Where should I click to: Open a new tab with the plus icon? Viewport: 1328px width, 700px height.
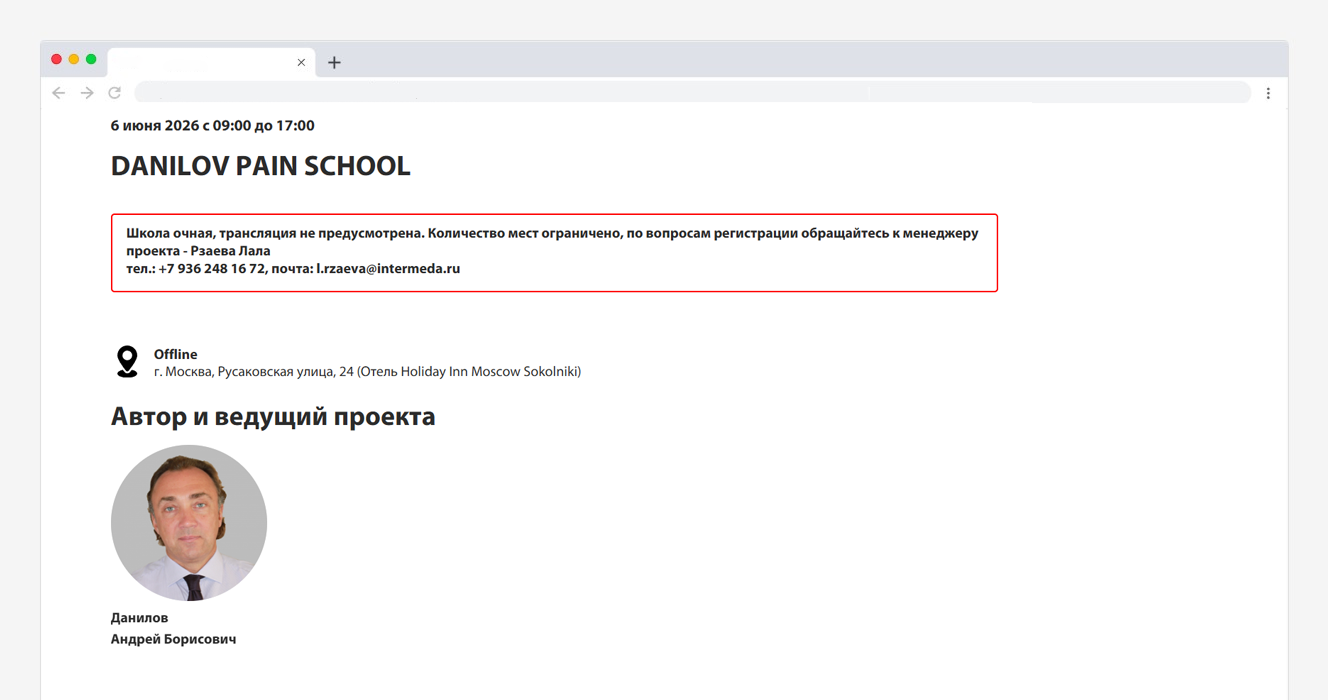point(334,62)
